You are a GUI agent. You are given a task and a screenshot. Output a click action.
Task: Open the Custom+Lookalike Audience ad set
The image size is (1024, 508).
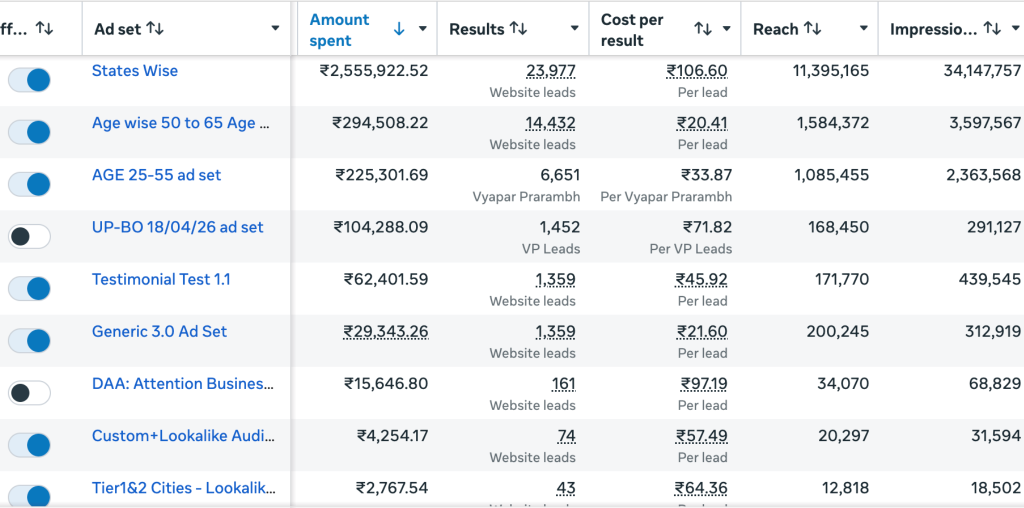point(184,436)
